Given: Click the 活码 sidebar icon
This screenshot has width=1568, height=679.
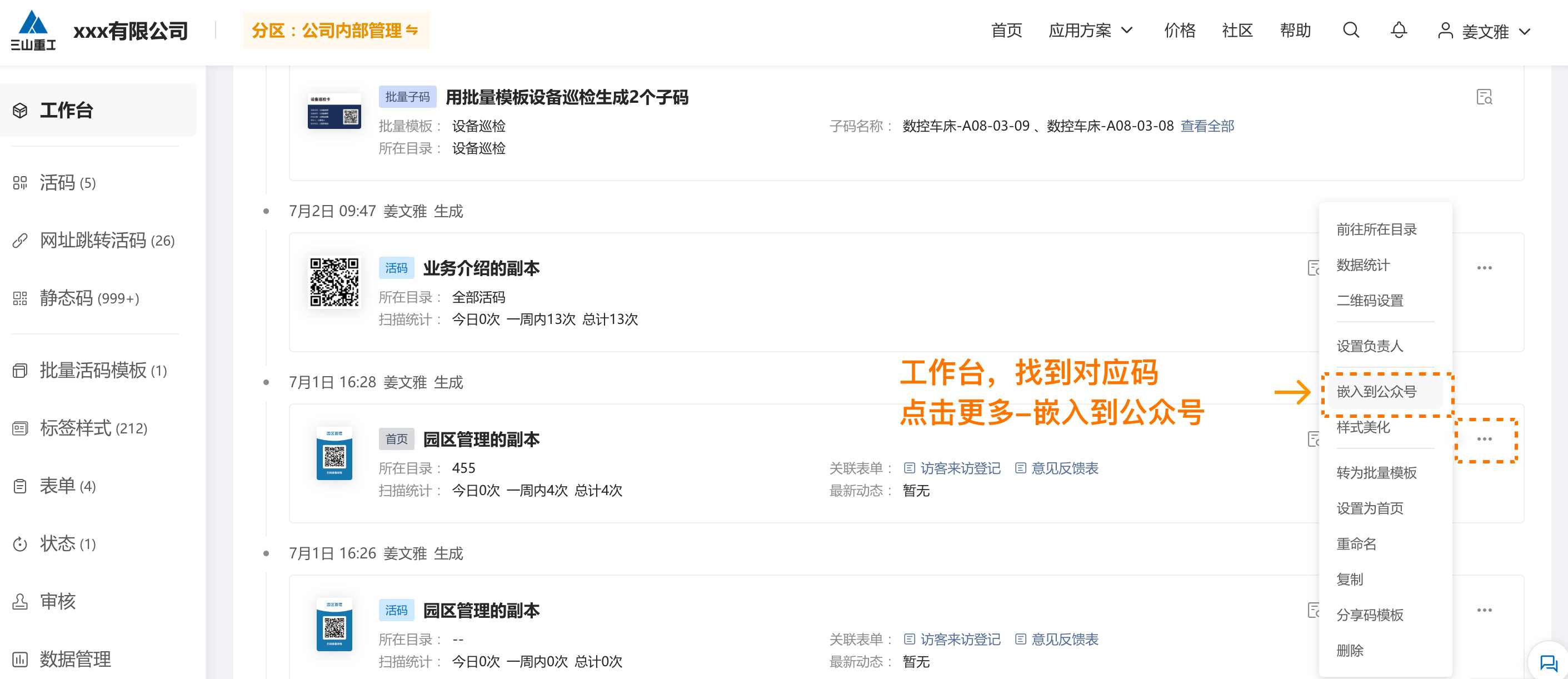Looking at the screenshot, I should (x=20, y=183).
